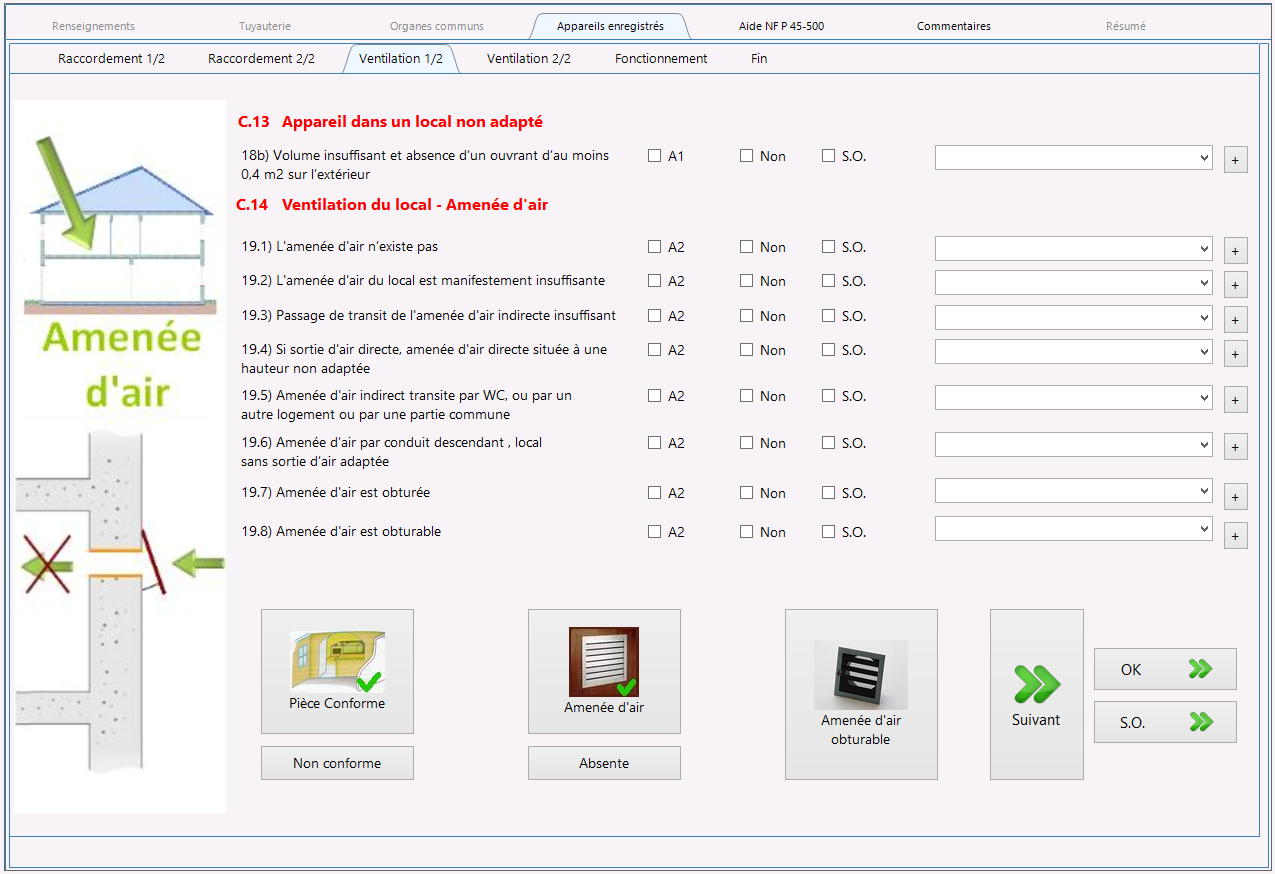Click the Amenée d'air grille icon button
This screenshot has height=874, width=1275.
[604, 671]
